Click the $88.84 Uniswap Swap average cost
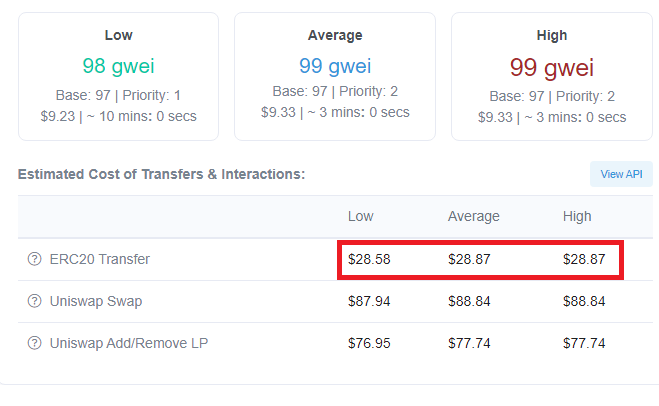The width and height of the screenshot is (659, 406). click(469, 301)
